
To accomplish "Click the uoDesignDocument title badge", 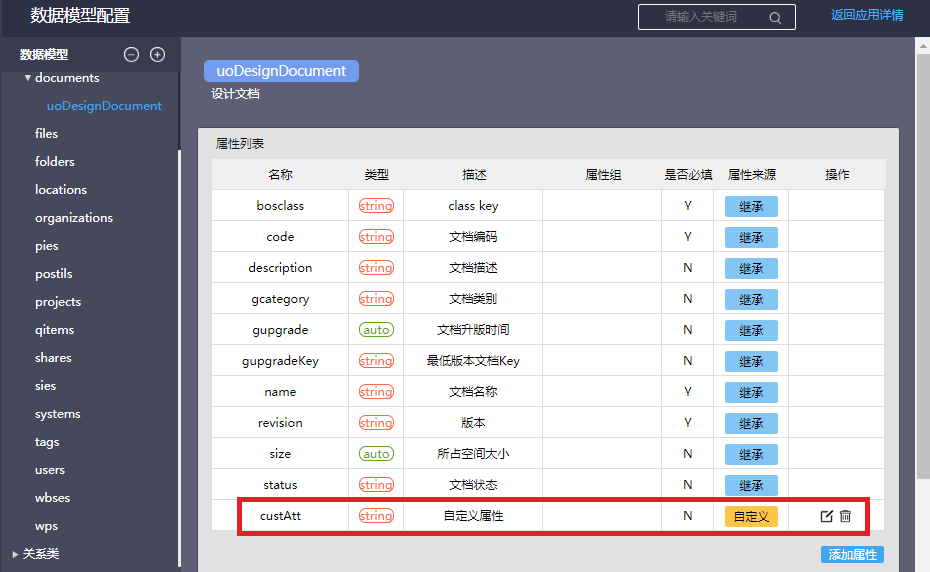I will click(281, 71).
